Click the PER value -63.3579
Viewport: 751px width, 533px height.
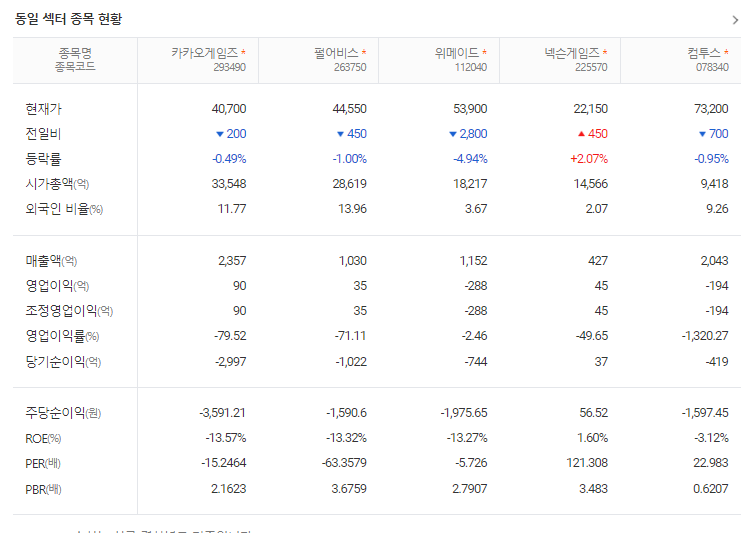click(x=344, y=463)
